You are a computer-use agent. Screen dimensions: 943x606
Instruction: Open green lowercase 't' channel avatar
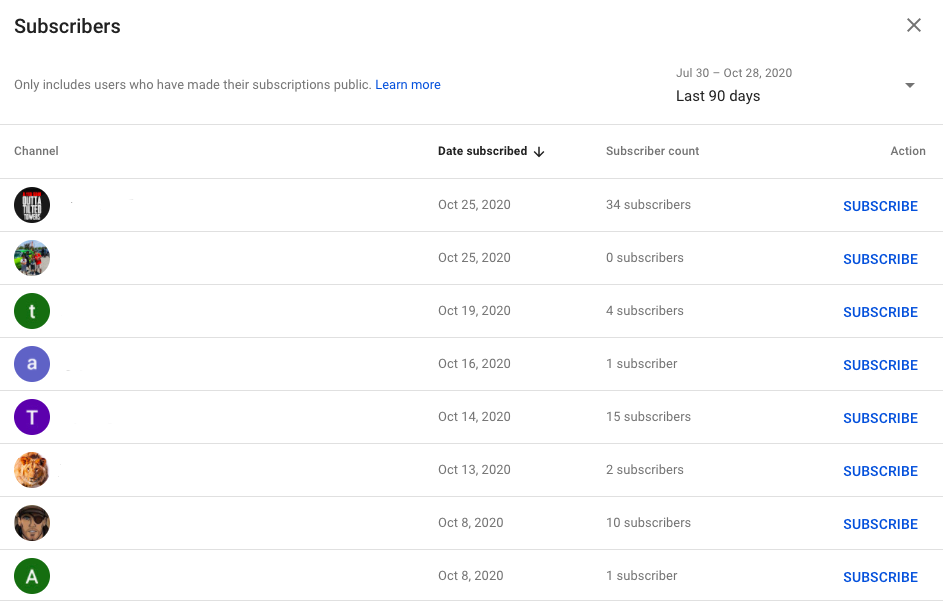[32, 311]
